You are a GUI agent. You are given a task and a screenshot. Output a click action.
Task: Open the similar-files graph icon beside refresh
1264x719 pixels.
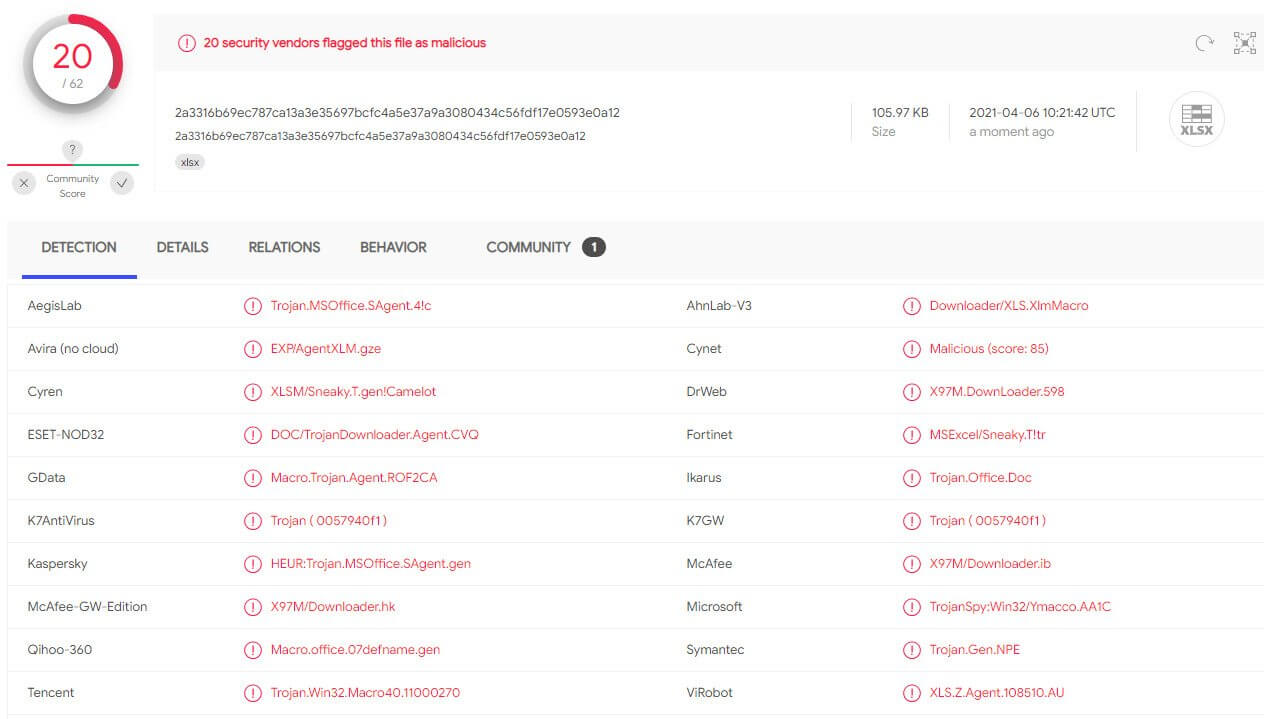point(1245,43)
